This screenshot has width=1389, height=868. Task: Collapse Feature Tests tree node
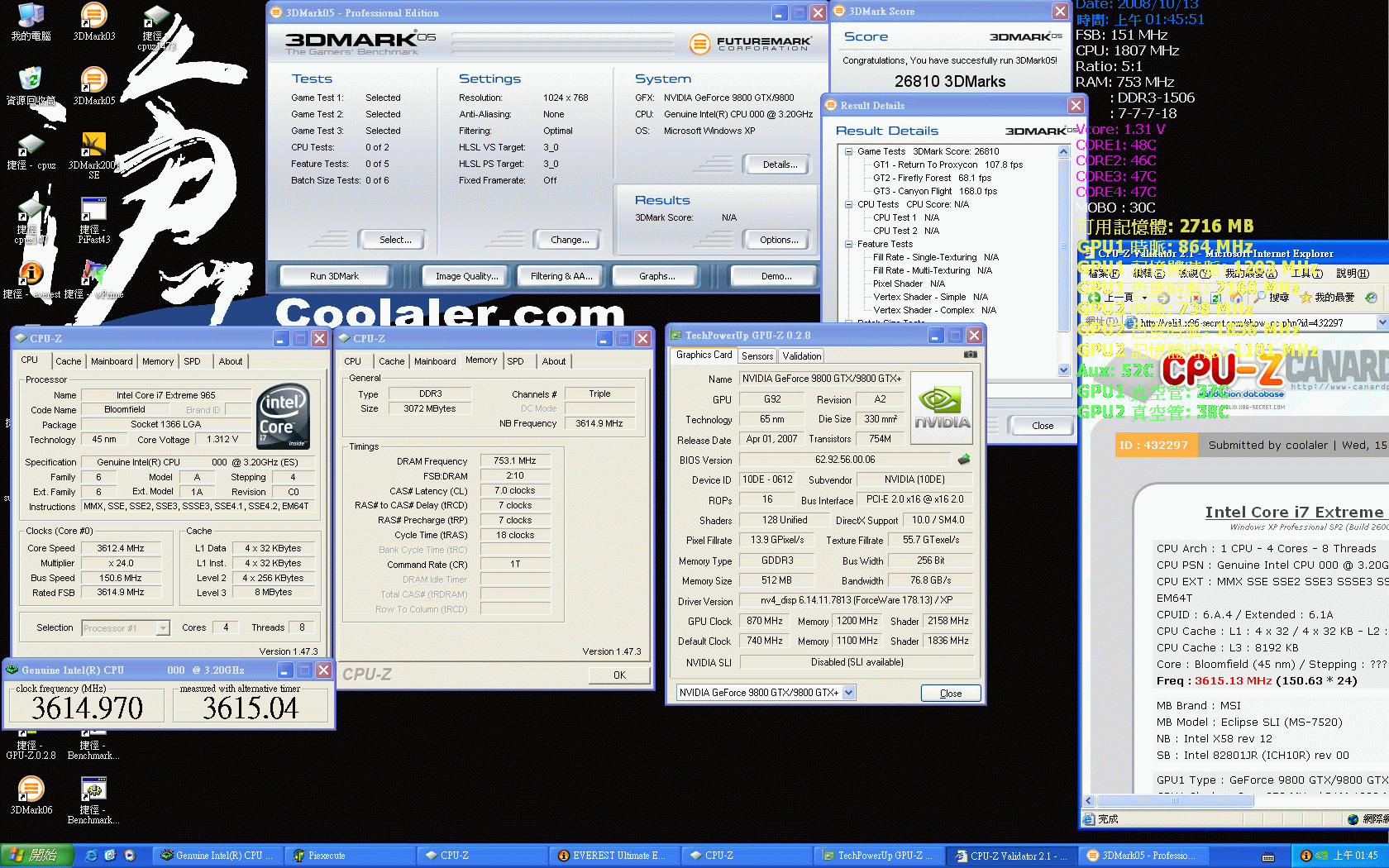(848, 244)
